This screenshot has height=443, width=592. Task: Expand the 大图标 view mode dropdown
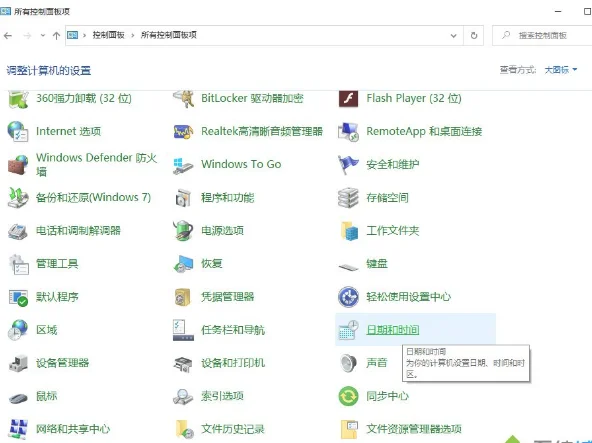(561, 70)
